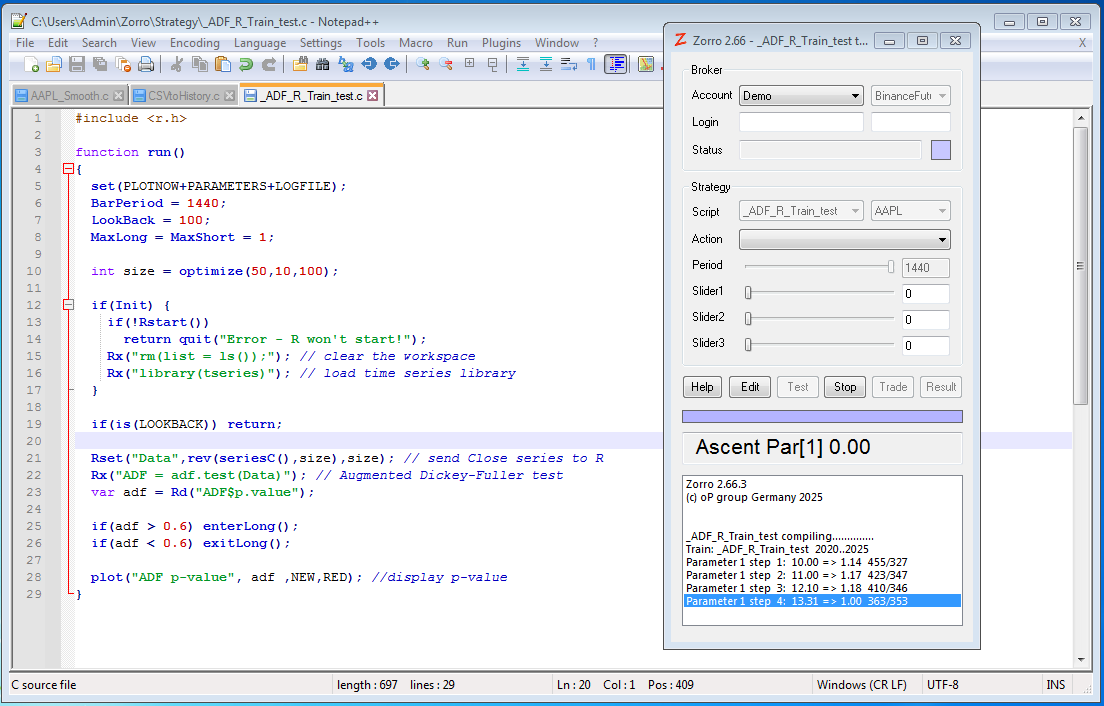
Task: Open the Plugins menu
Action: 501,43
